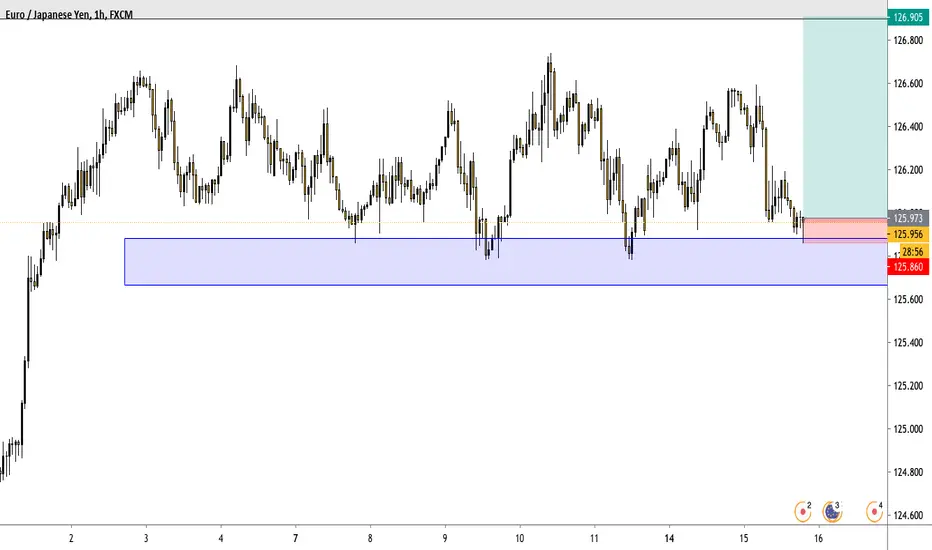Open the Japan economic event icon marked 4

click(x=874, y=511)
